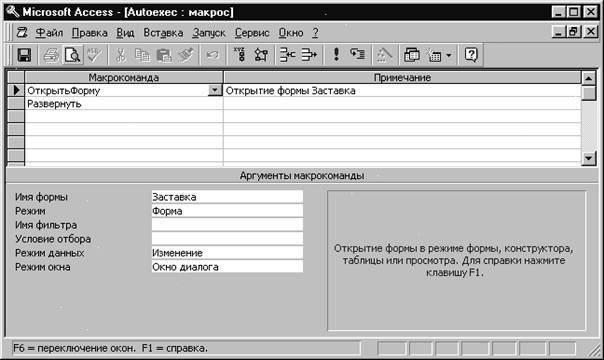Click status bar text F6 = переключение окон
Viewport: 604px width, 360px height.
point(74,348)
